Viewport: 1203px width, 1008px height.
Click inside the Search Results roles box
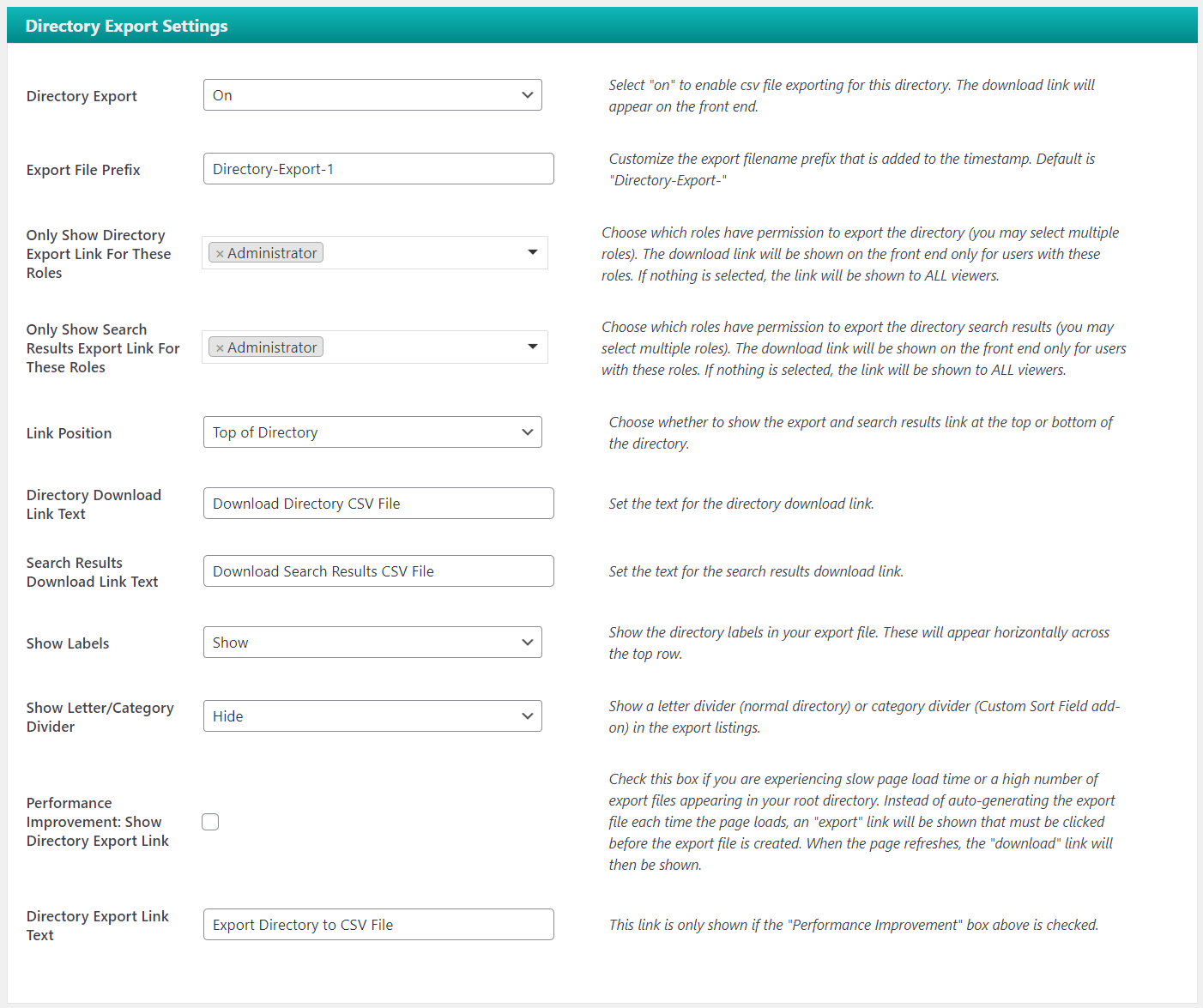point(420,347)
